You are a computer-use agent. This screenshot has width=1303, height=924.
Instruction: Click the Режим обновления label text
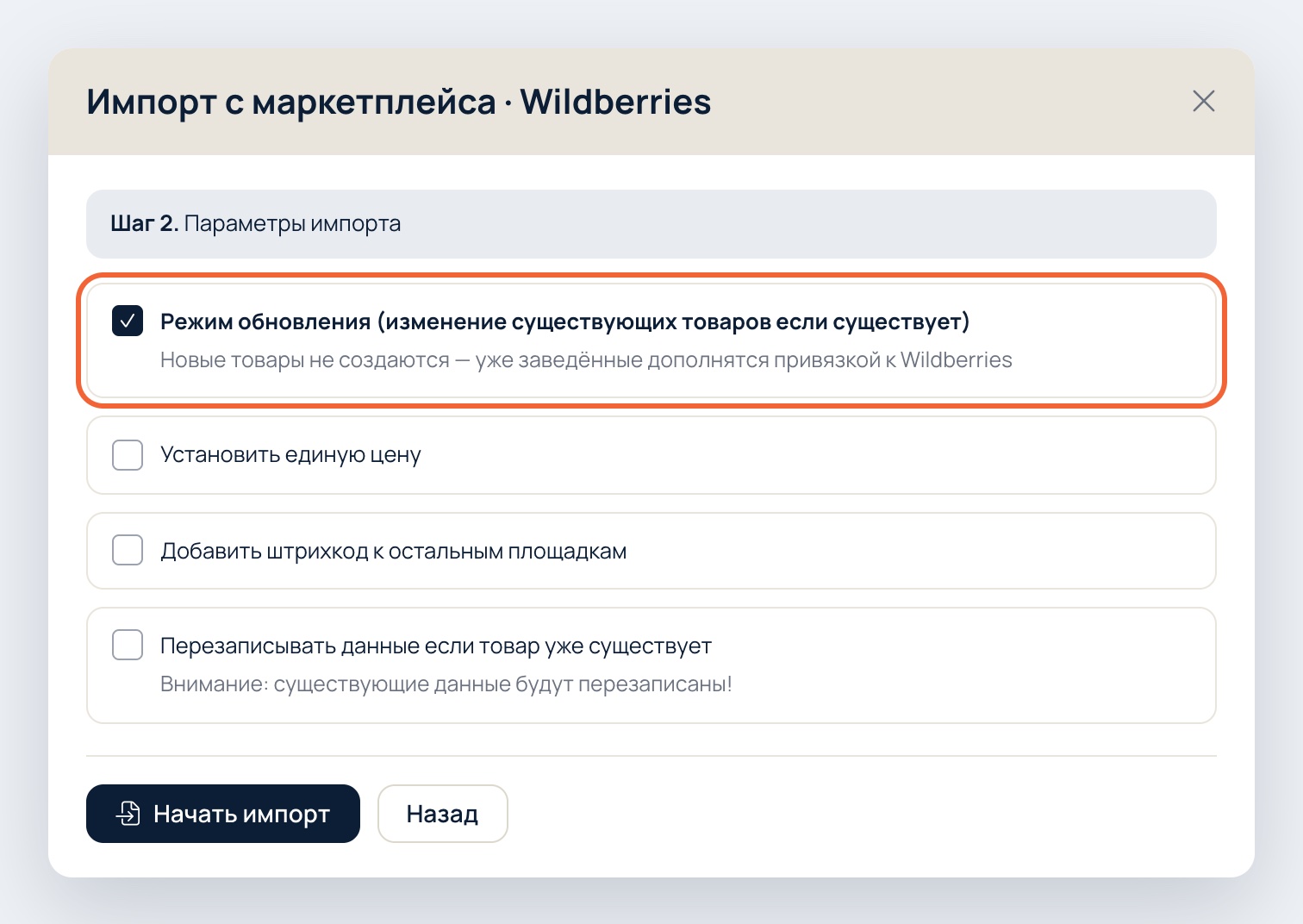(565, 322)
